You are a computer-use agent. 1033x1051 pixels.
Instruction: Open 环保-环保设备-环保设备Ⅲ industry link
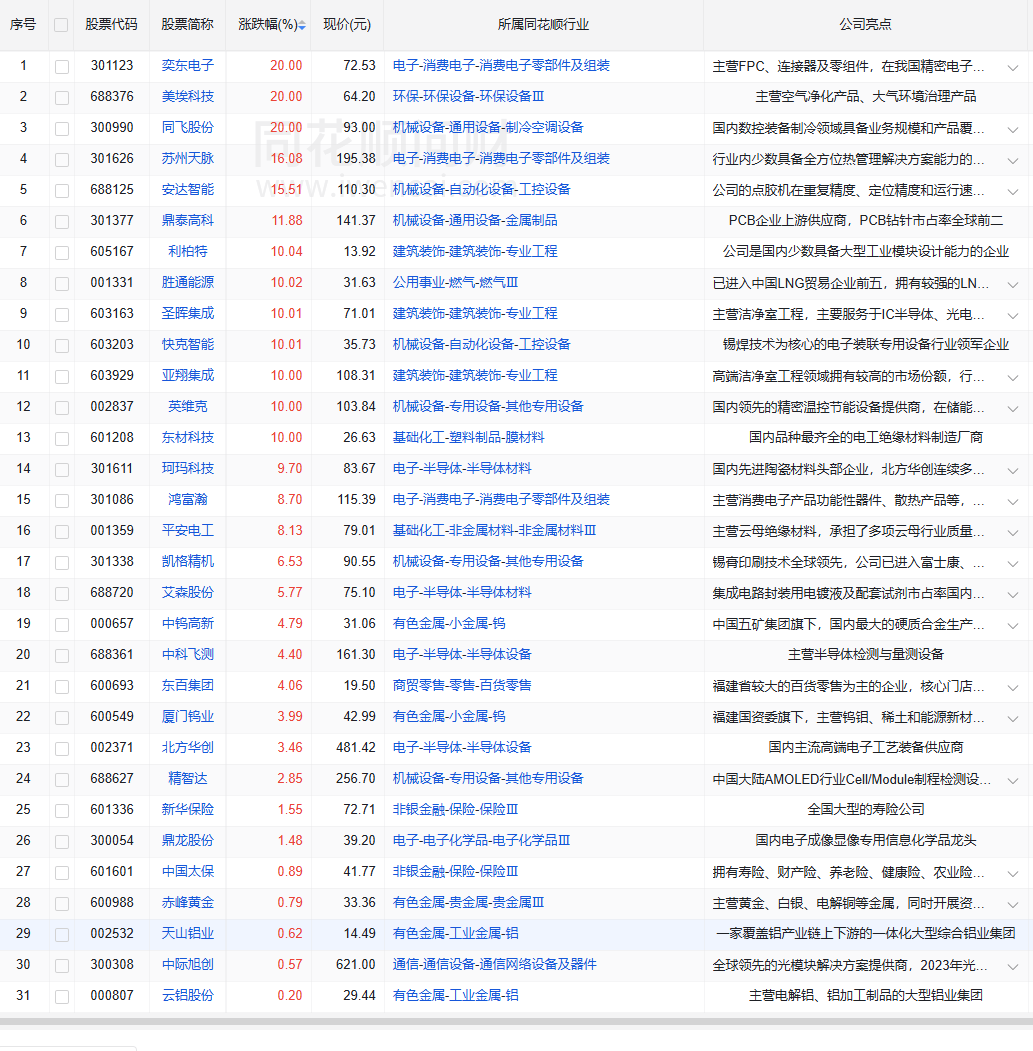point(468,96)
